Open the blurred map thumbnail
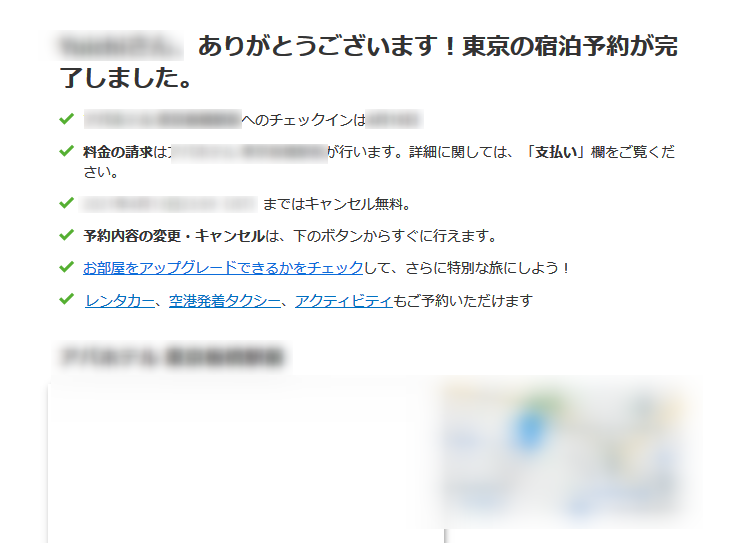This screenshot has width=733, height=543. [570, 455]
